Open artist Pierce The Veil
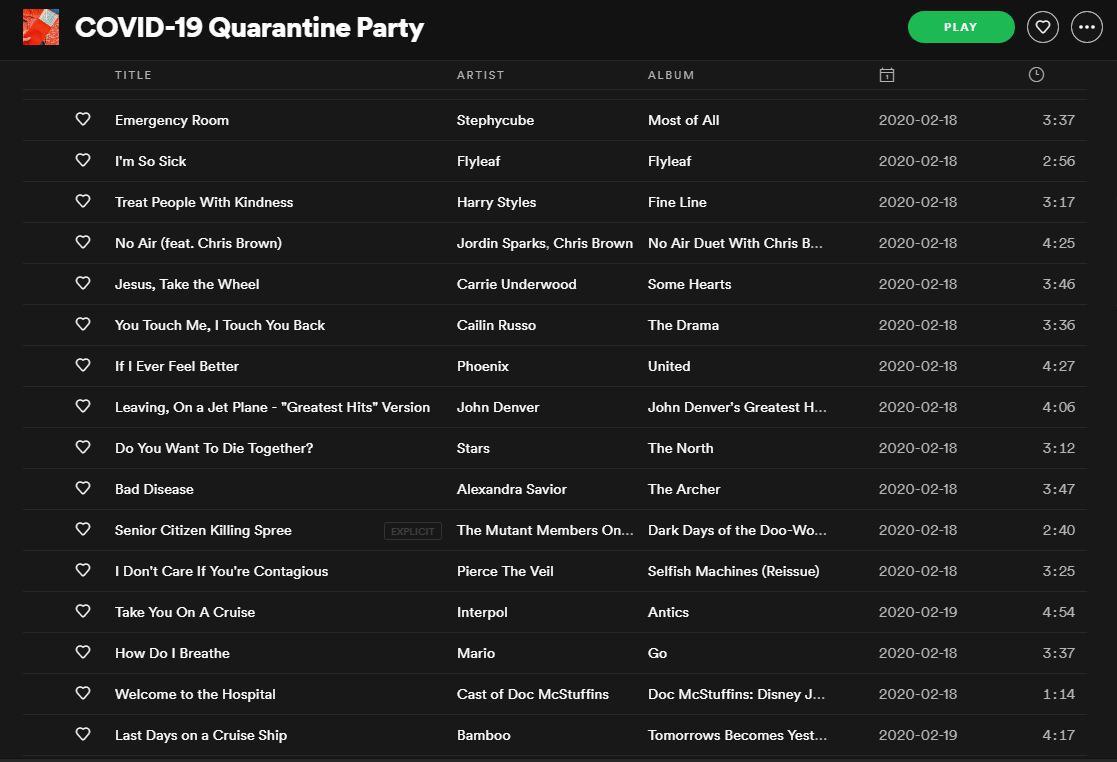 coord(505,571)
